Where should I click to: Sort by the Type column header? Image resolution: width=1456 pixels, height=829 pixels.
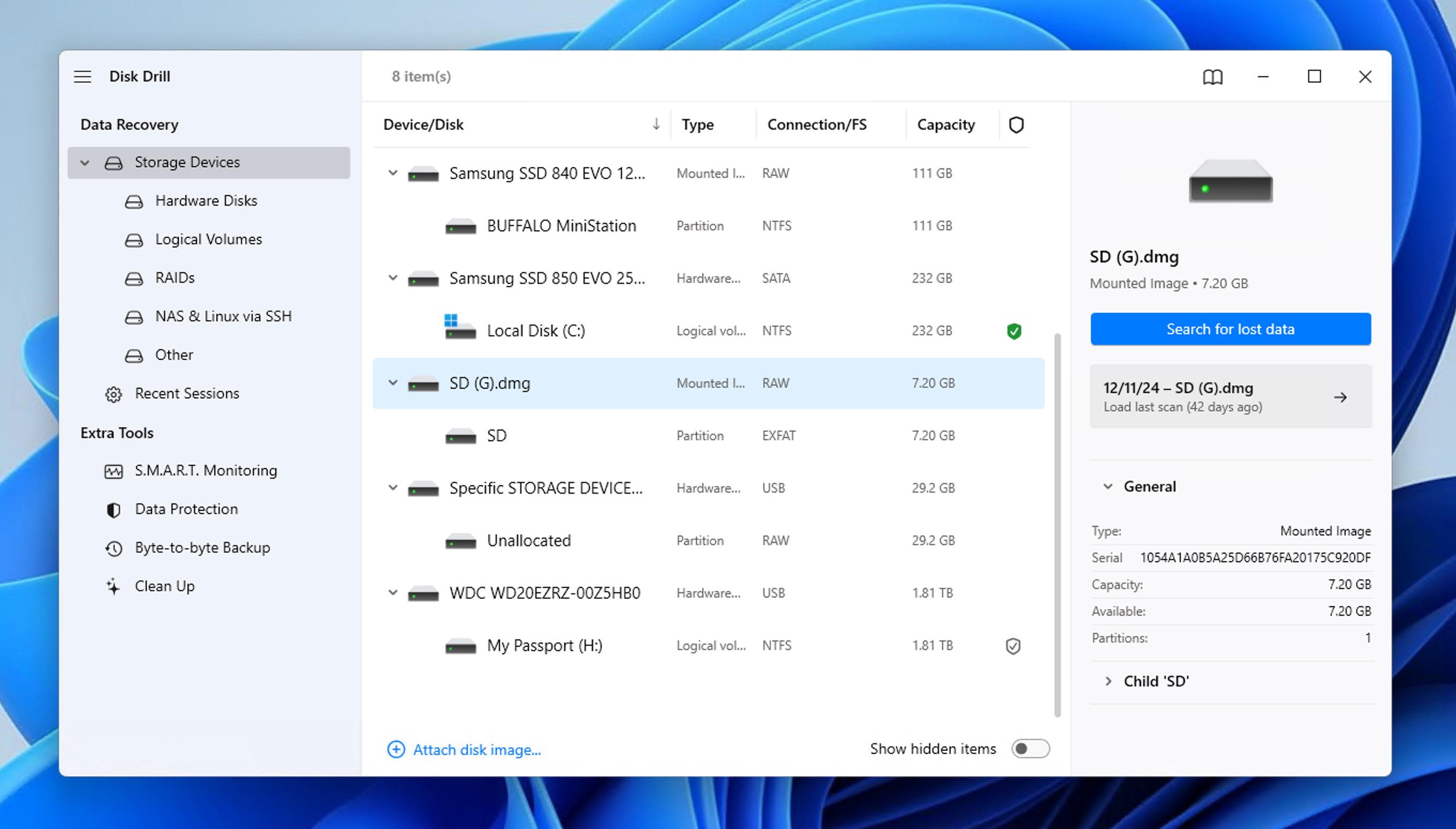697,125
